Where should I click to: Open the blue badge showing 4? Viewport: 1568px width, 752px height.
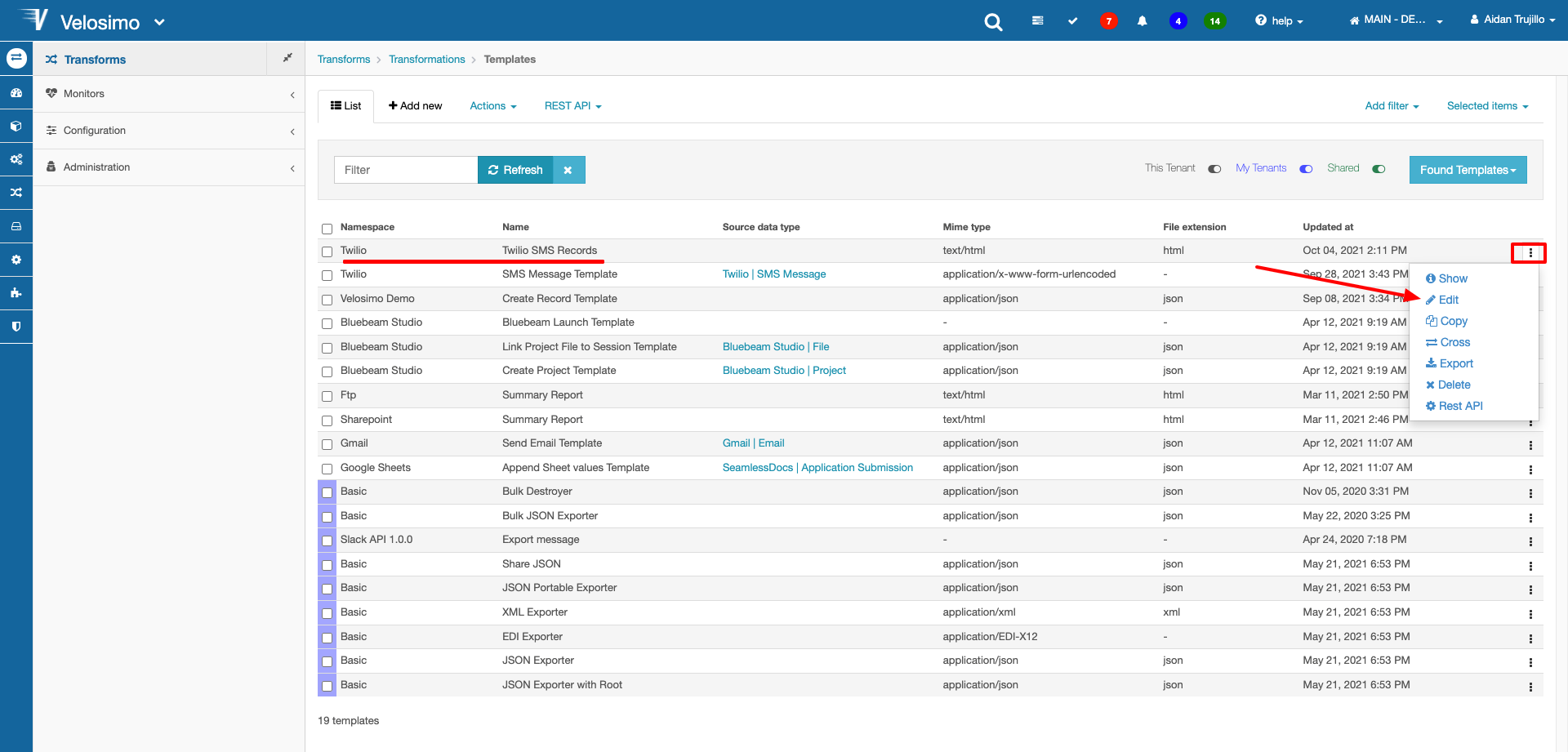(1178, 21)
